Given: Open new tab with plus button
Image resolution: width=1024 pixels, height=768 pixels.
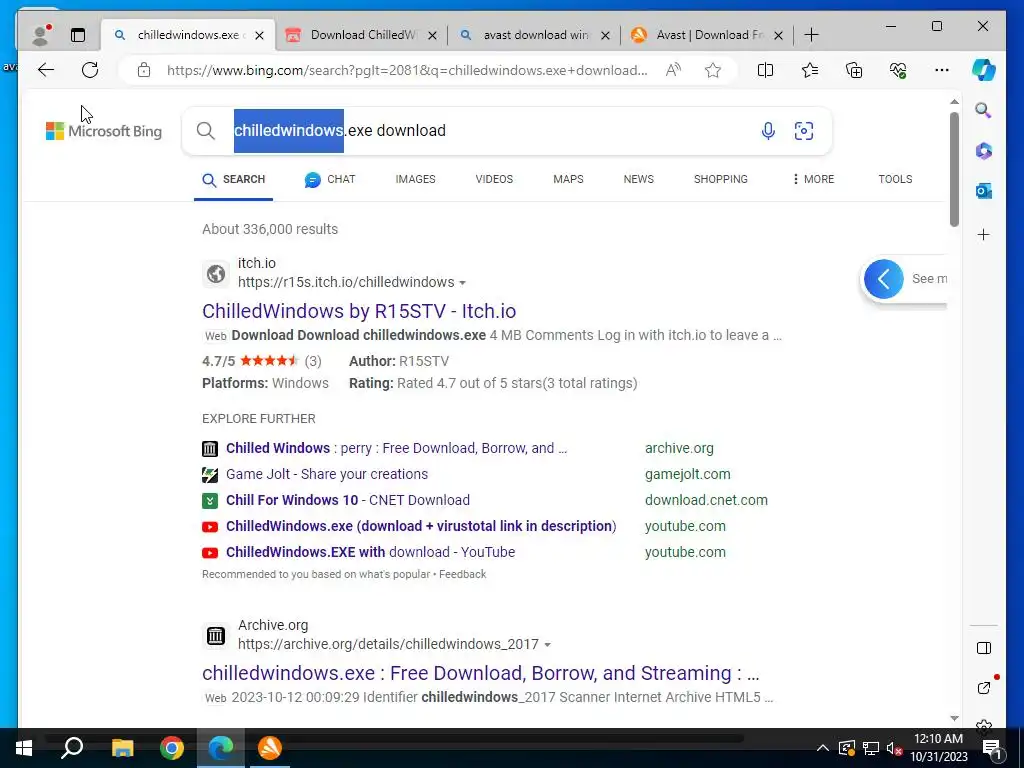Looking at the screenshot, I should tap(811, 35).
